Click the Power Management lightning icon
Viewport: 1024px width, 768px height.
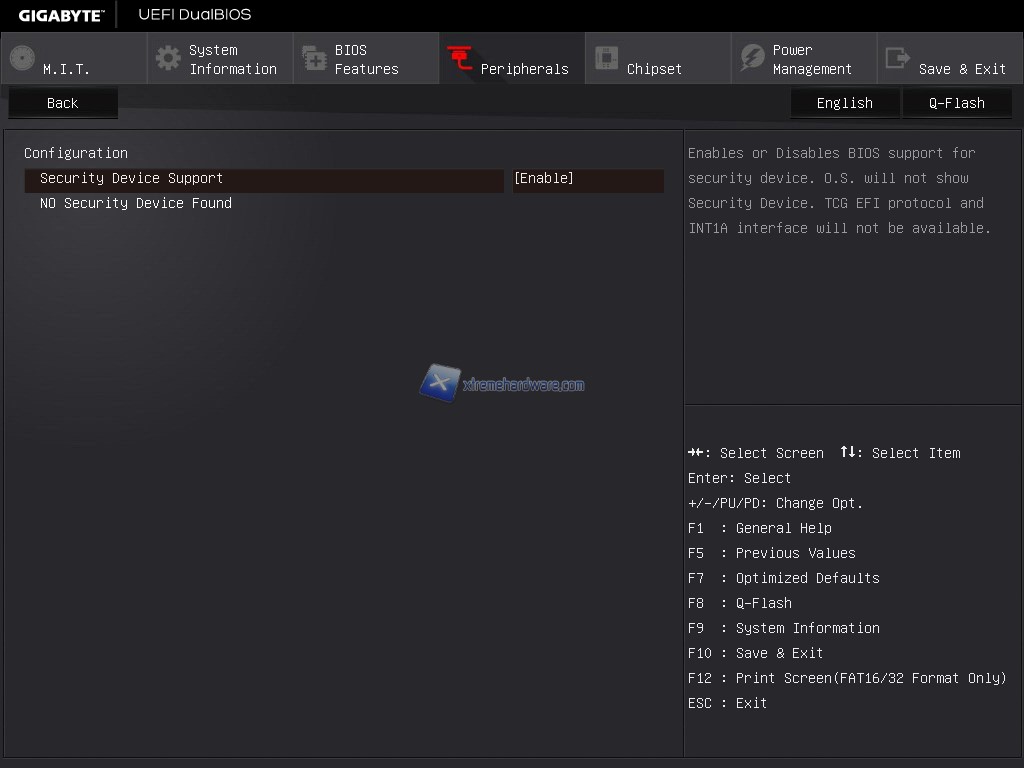coord(752,58)
